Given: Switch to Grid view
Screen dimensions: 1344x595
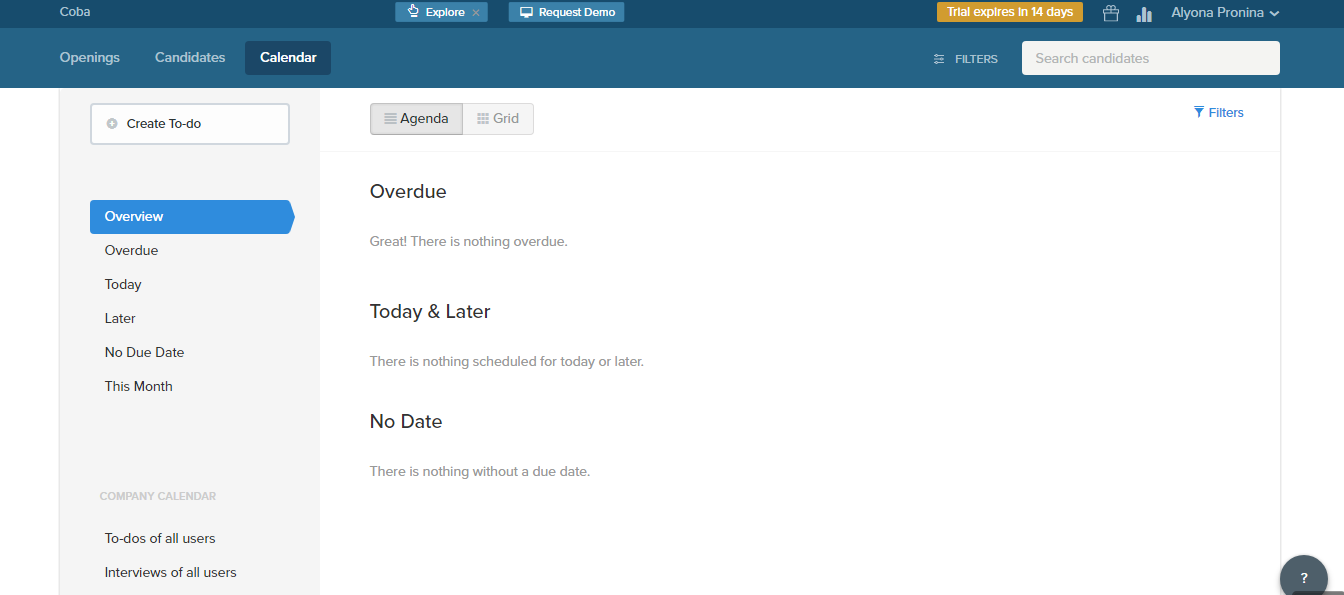Looking at the screenshot, I should click(498, 119).
